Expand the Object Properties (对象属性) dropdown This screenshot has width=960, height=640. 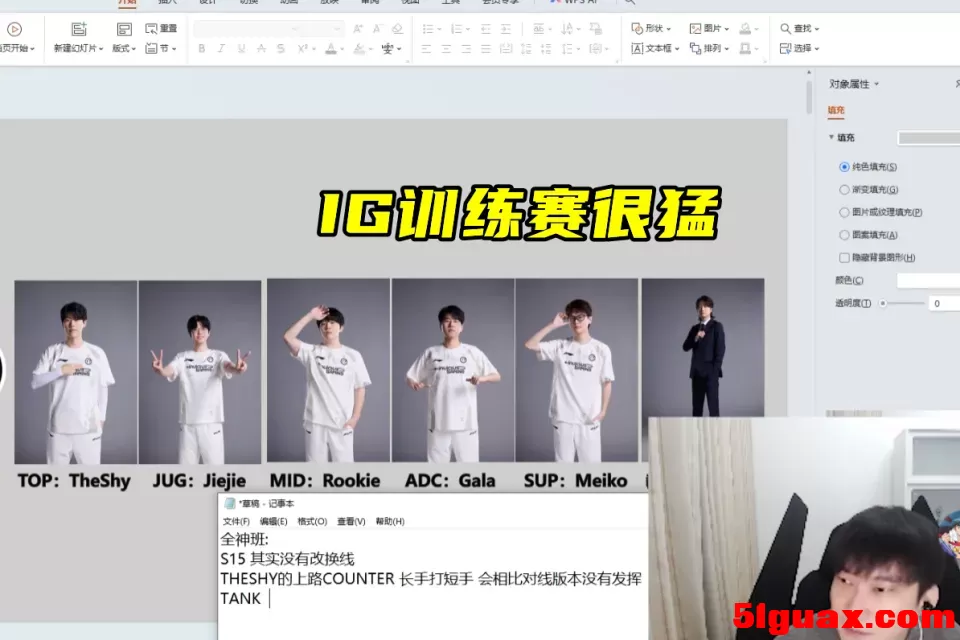tap(876, 84)
